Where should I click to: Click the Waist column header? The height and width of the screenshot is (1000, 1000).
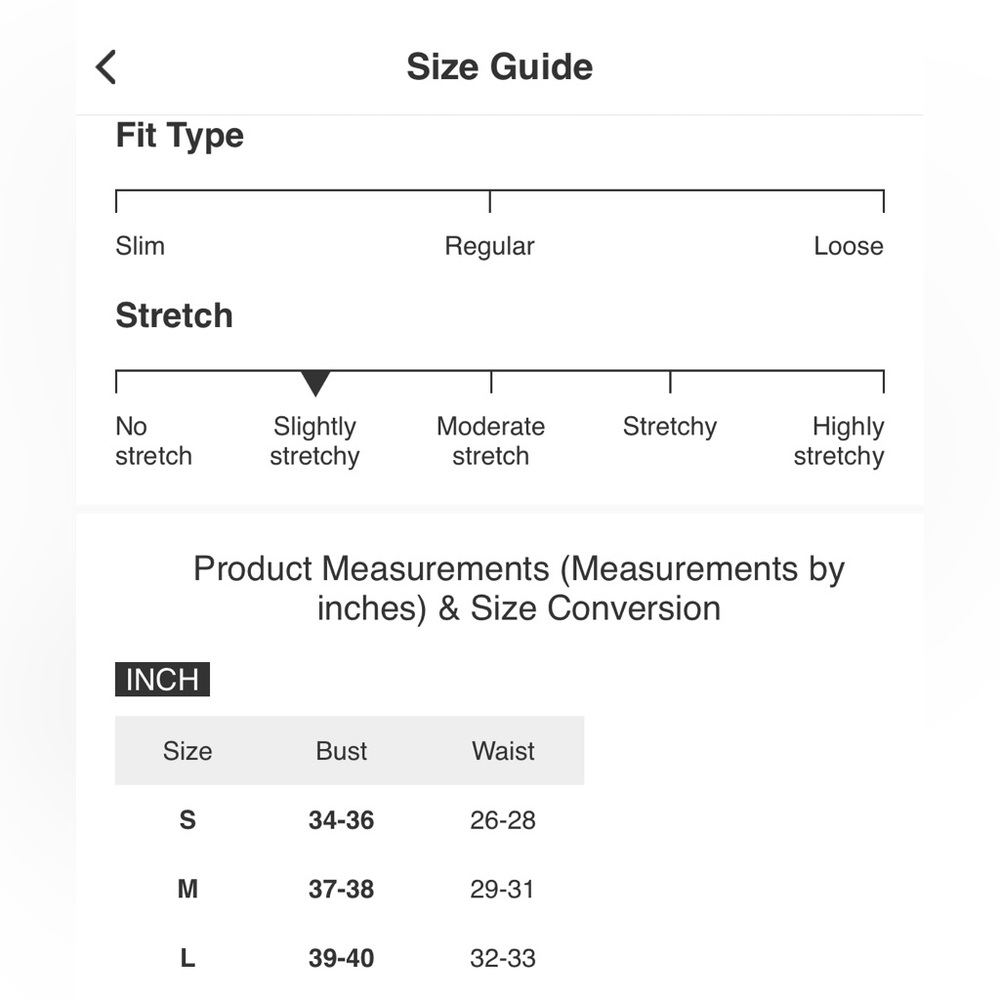click(x=503, y=751)
